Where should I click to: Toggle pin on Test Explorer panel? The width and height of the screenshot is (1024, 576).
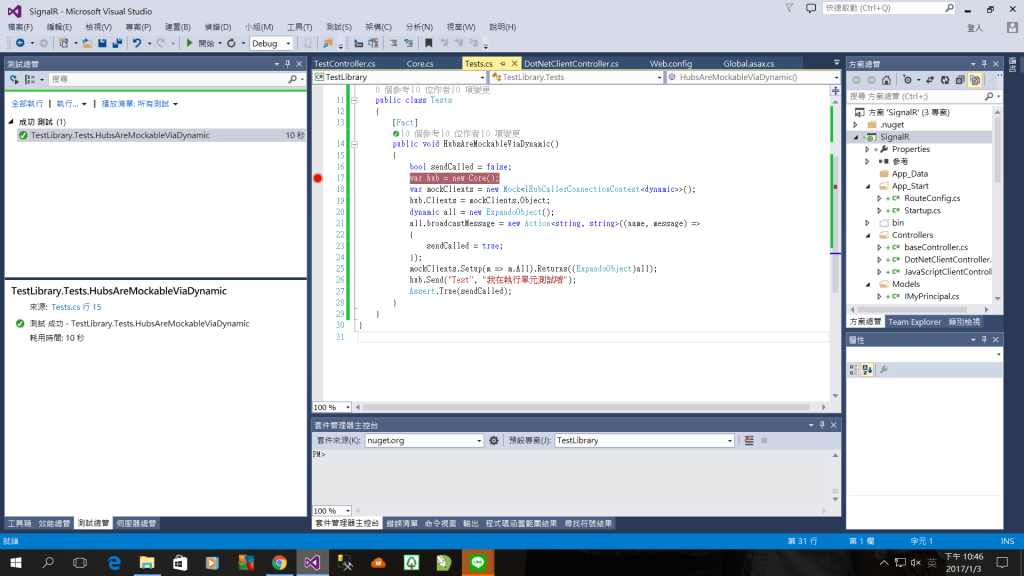[288, 63]
